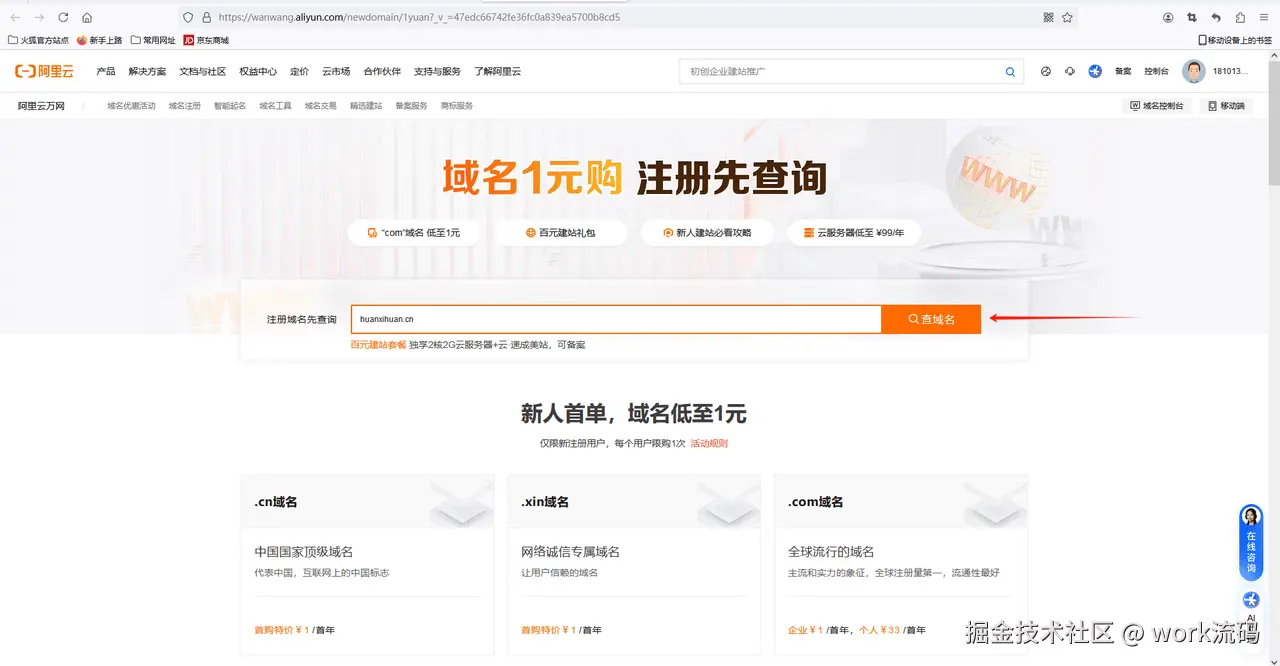The width and height of the screenshot is (1280, 666).
Task: Open the browser account profile icon
Action: click(x=1168, y=17)
